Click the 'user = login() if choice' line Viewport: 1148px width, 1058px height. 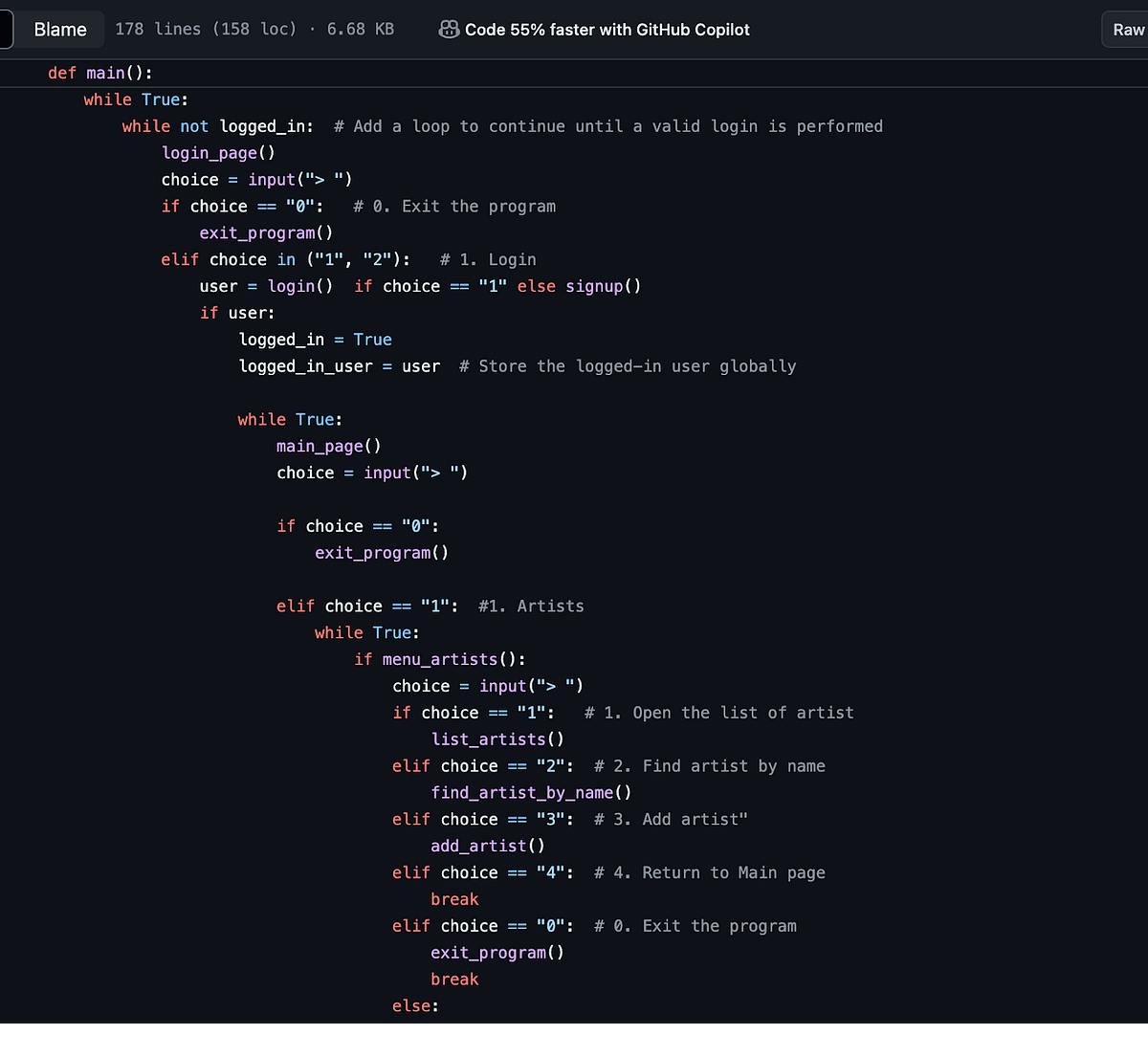click(x=420, y=287)
